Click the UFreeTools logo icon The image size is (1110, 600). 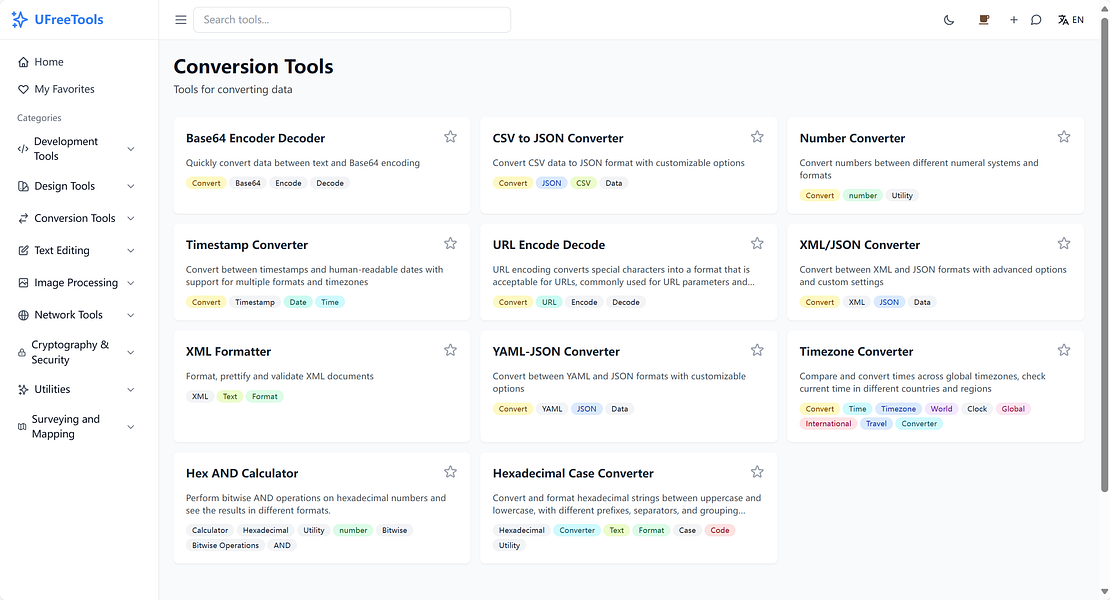click(x=18, y=18)
